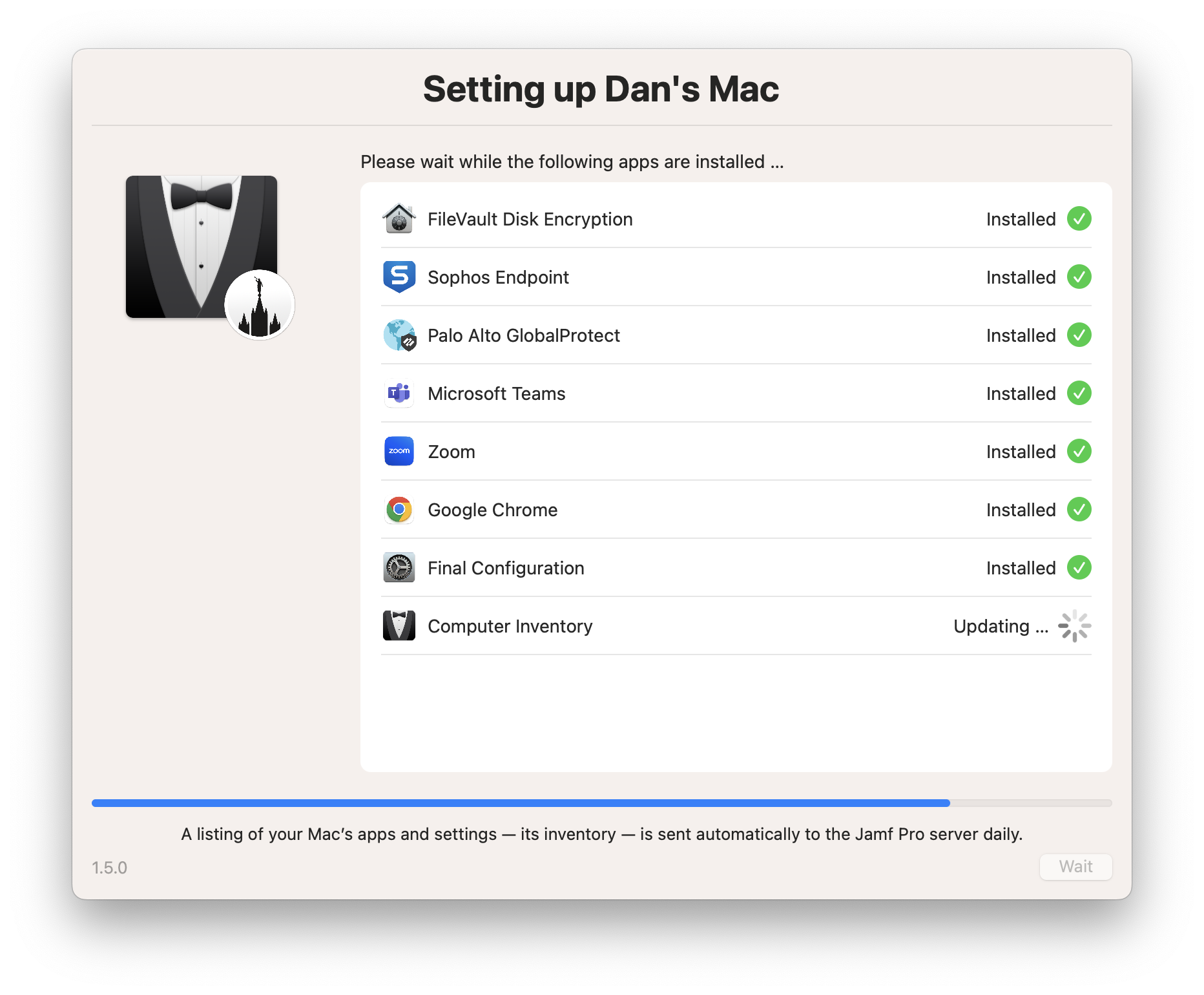Click the Microsoft Teams icon
This screenshot has width=1204, height=995.
(399, 393)
